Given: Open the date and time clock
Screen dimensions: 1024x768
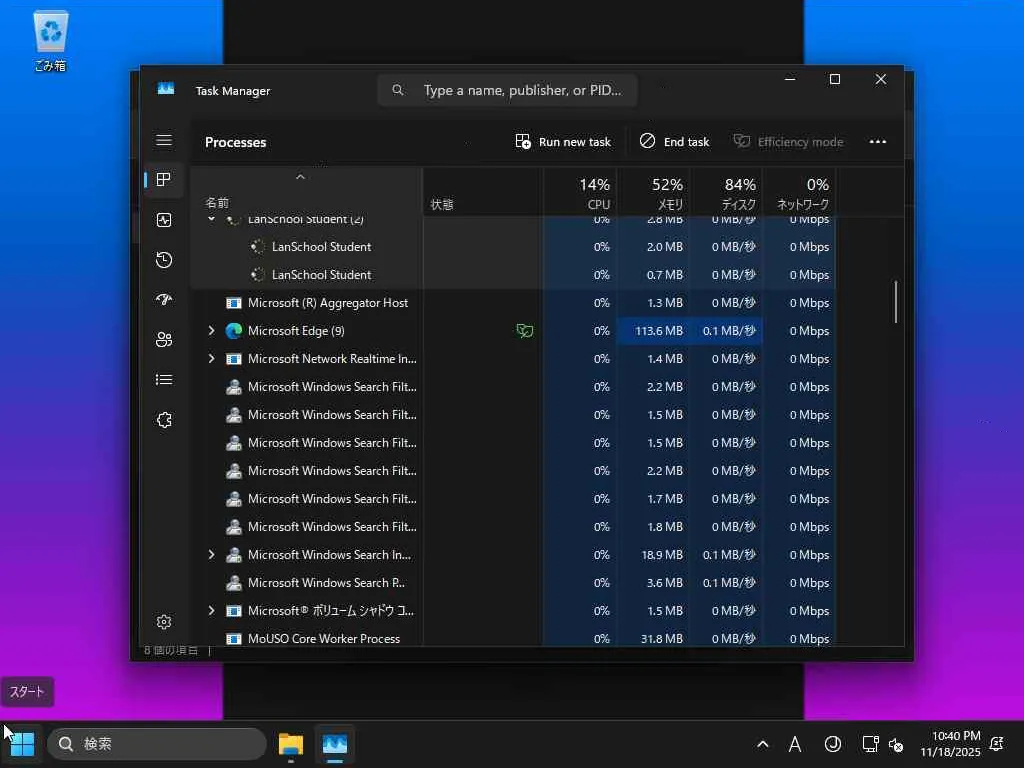Looking at the screenshot, I should (x=950, y=744).
